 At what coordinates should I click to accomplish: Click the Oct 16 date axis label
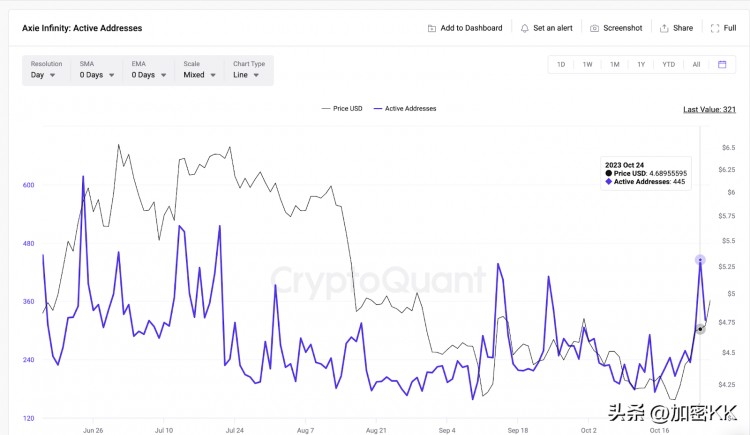(x=659, y=430)
